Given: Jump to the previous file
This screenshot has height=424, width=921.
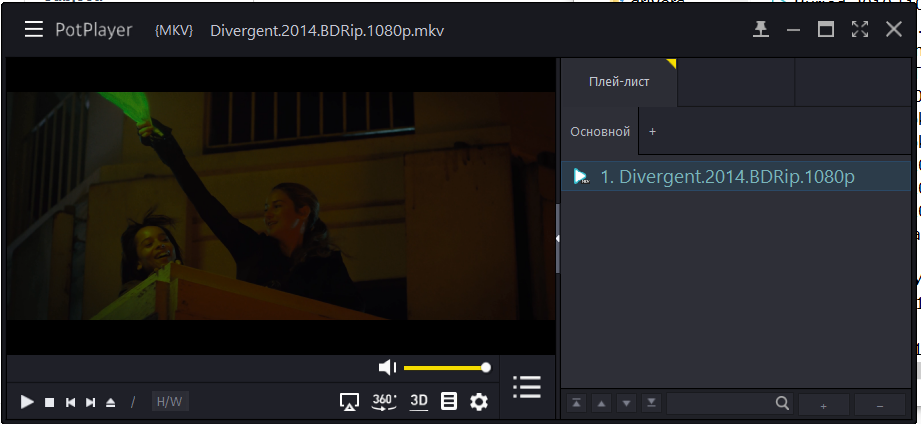Looking at the screenshot, I should [x=70, y=402].
